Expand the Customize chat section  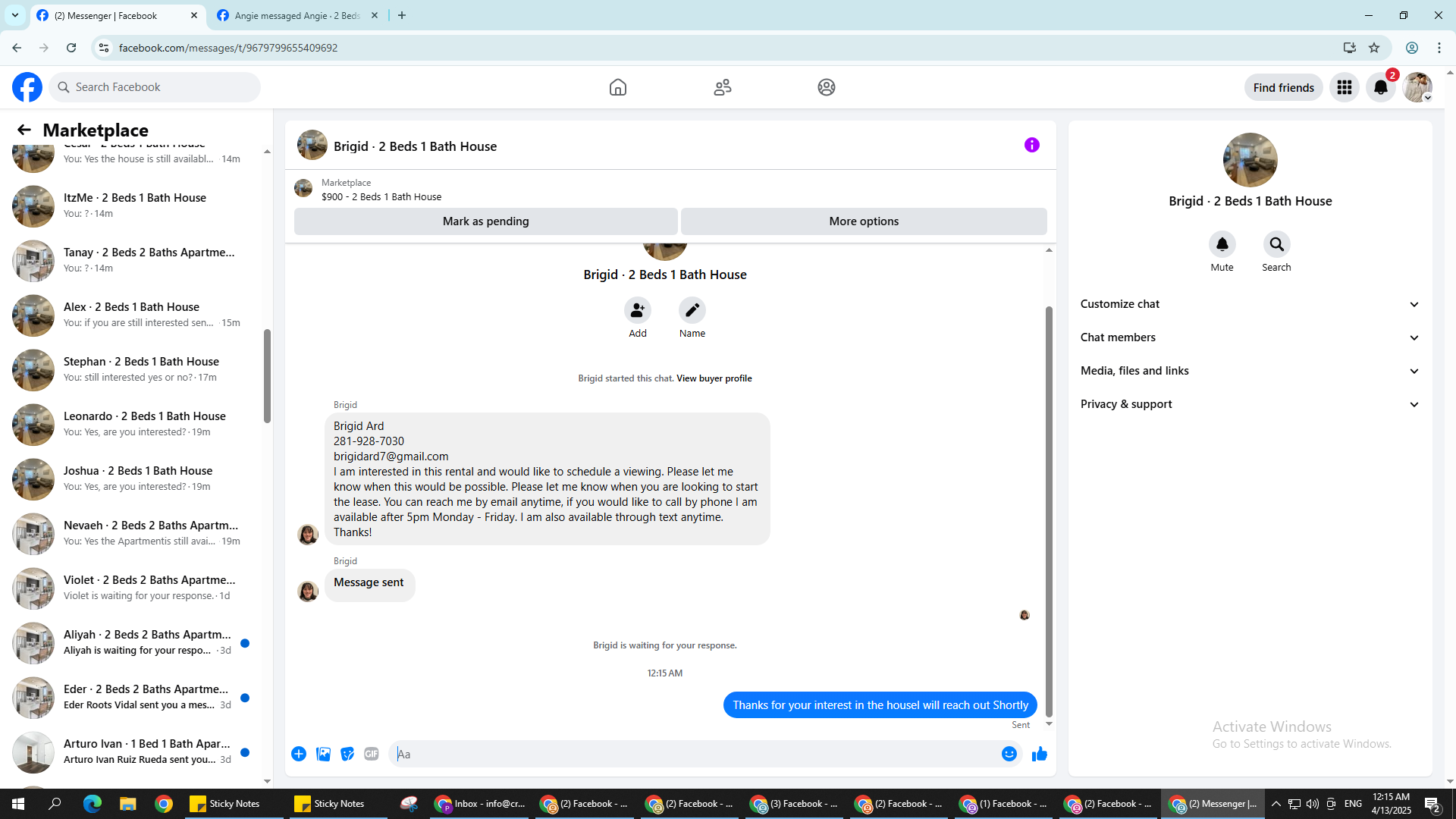coord(1250,304)
